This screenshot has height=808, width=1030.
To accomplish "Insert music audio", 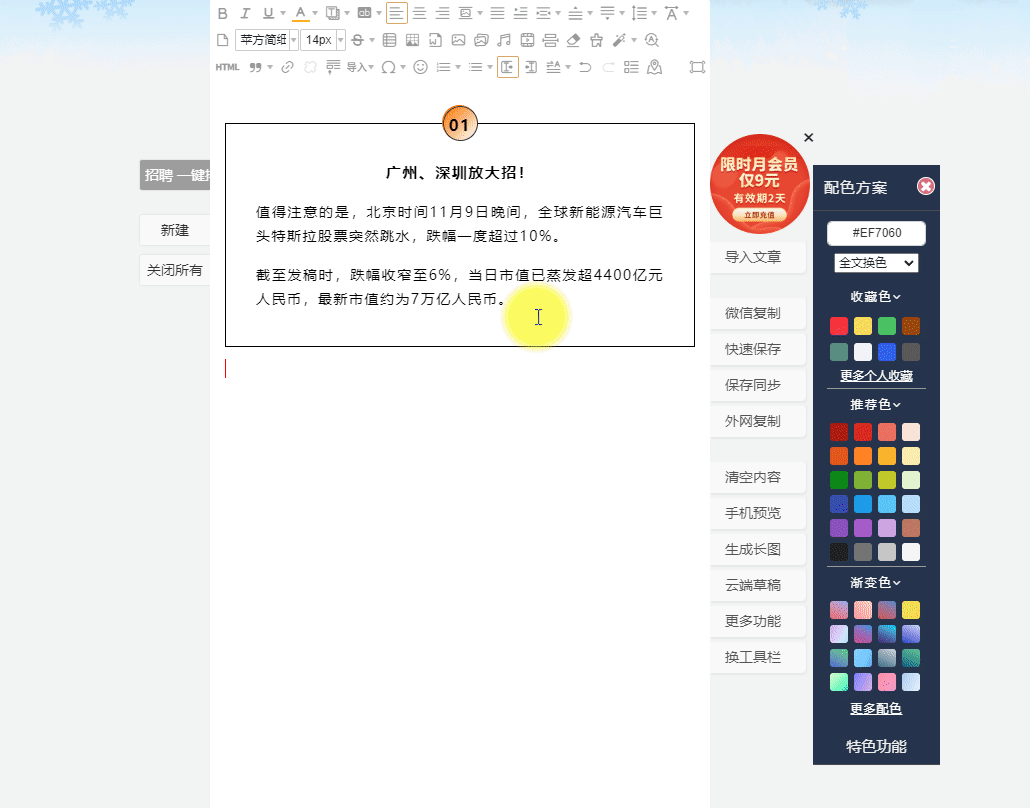I will point(504,40).
